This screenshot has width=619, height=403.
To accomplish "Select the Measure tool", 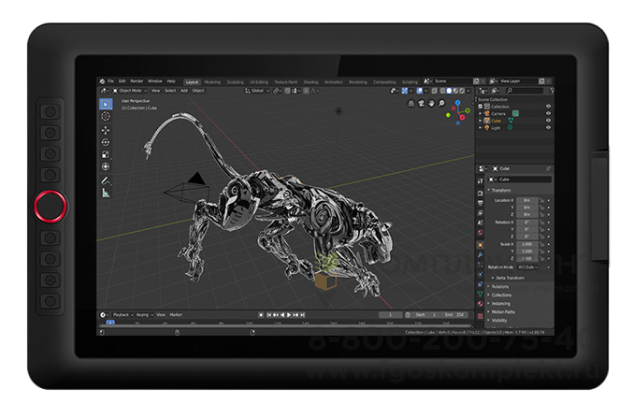I will (x=106, y=194).
